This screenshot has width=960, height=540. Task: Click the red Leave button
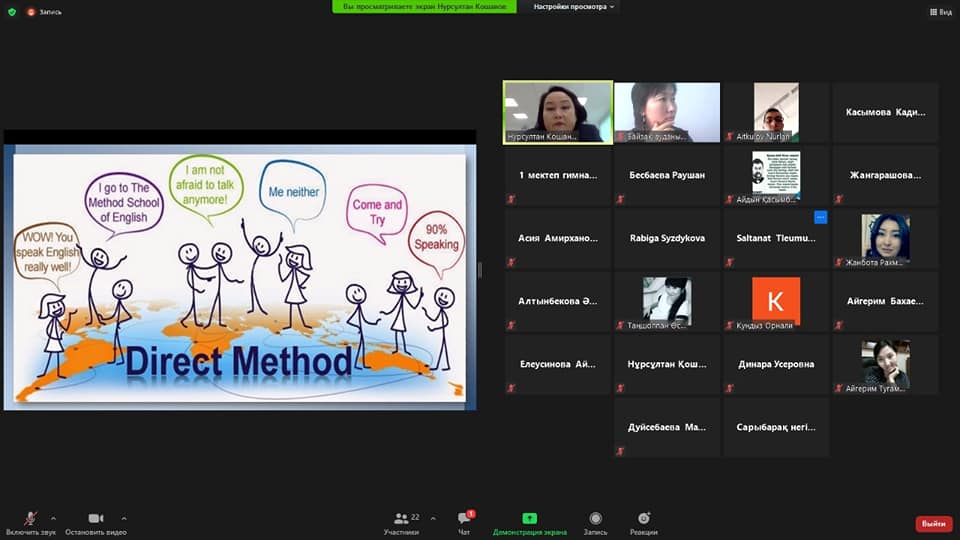[x=934, y=523]
